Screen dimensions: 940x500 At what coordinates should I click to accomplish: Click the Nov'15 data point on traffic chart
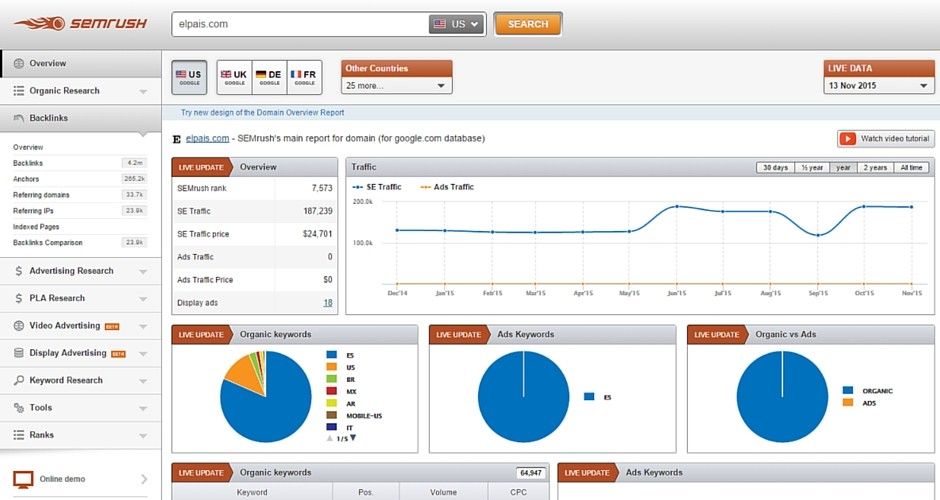pos(912,207)
